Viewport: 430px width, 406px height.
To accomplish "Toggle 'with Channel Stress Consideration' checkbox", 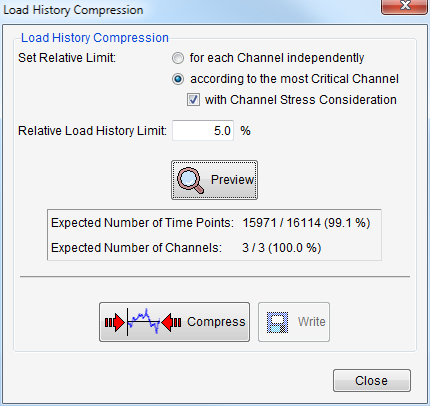I will [x=193, y=100].
